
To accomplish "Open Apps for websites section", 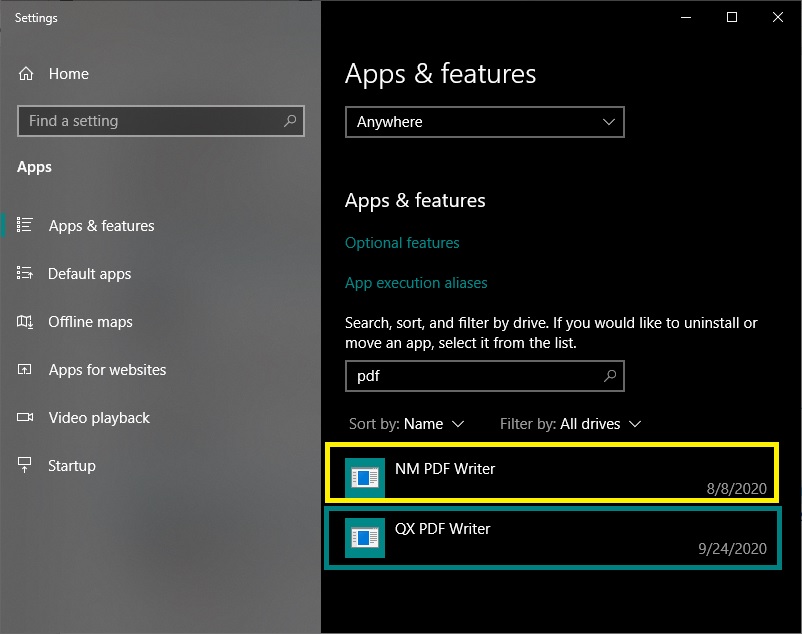I will 107,370.
